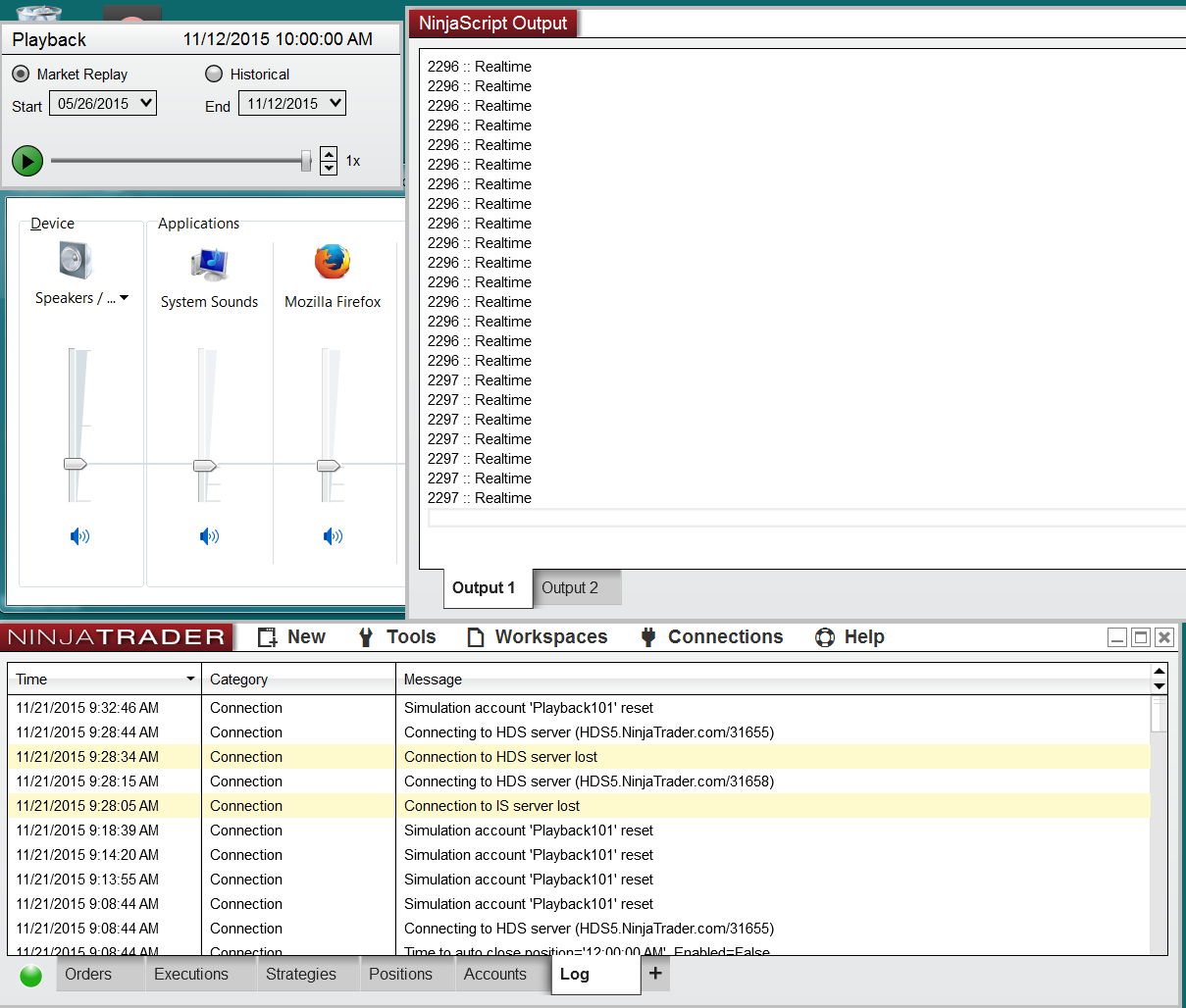Click the NinjaScript Output title tab

tap(492, 23)
